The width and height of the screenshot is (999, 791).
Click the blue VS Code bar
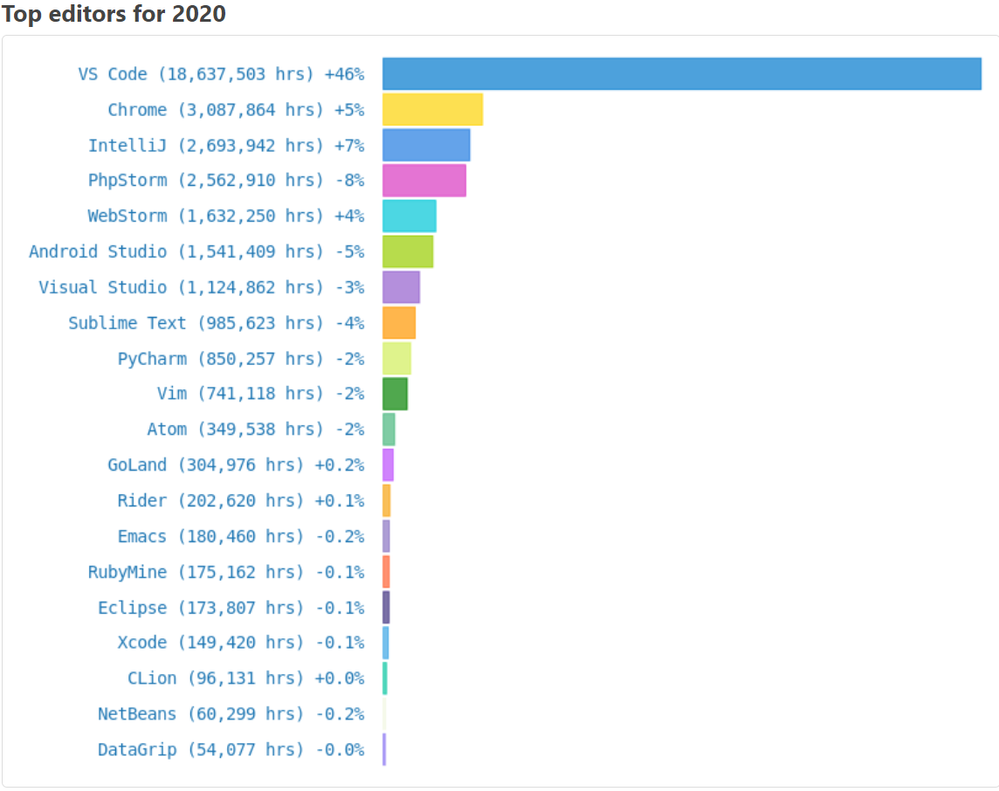[682, 74]
